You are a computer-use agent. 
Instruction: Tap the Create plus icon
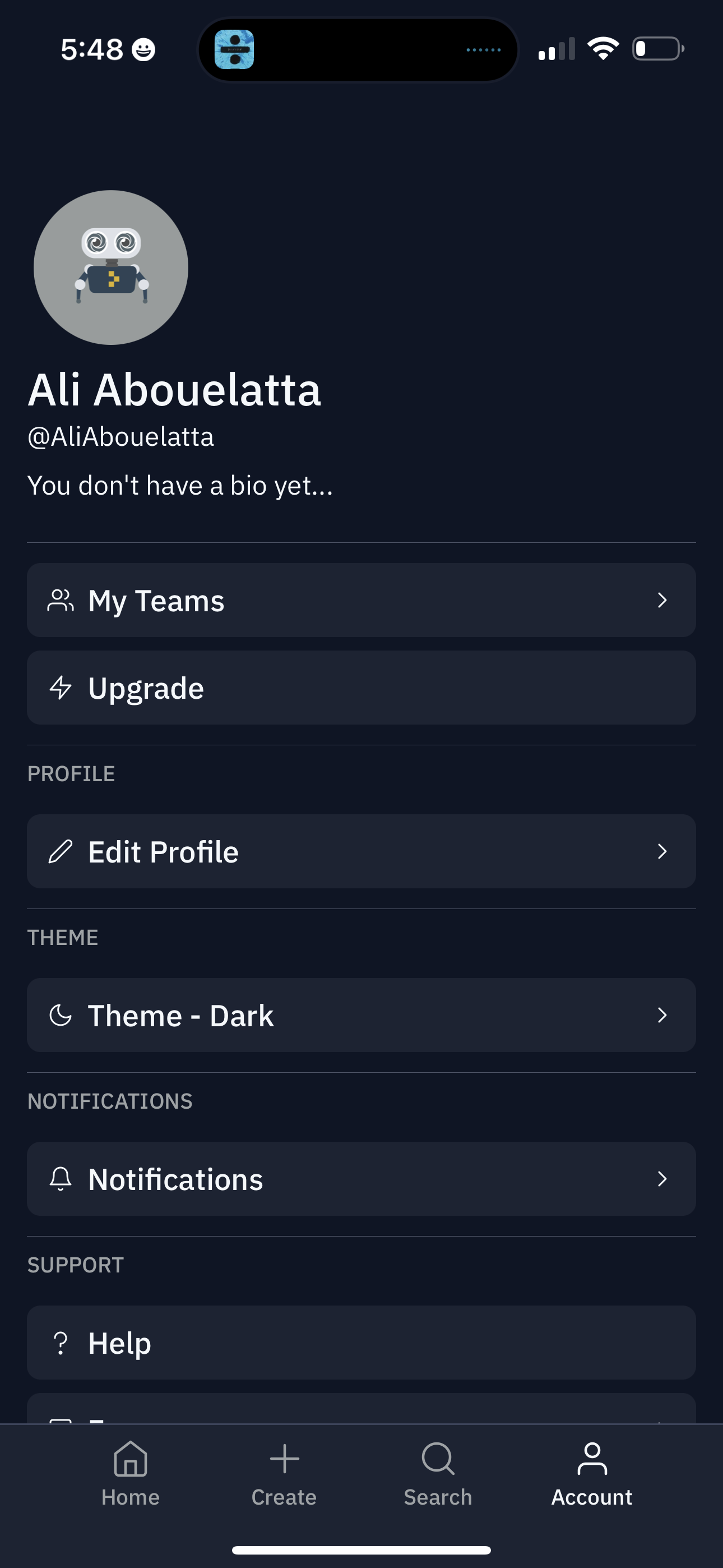tap(284, 1459)
